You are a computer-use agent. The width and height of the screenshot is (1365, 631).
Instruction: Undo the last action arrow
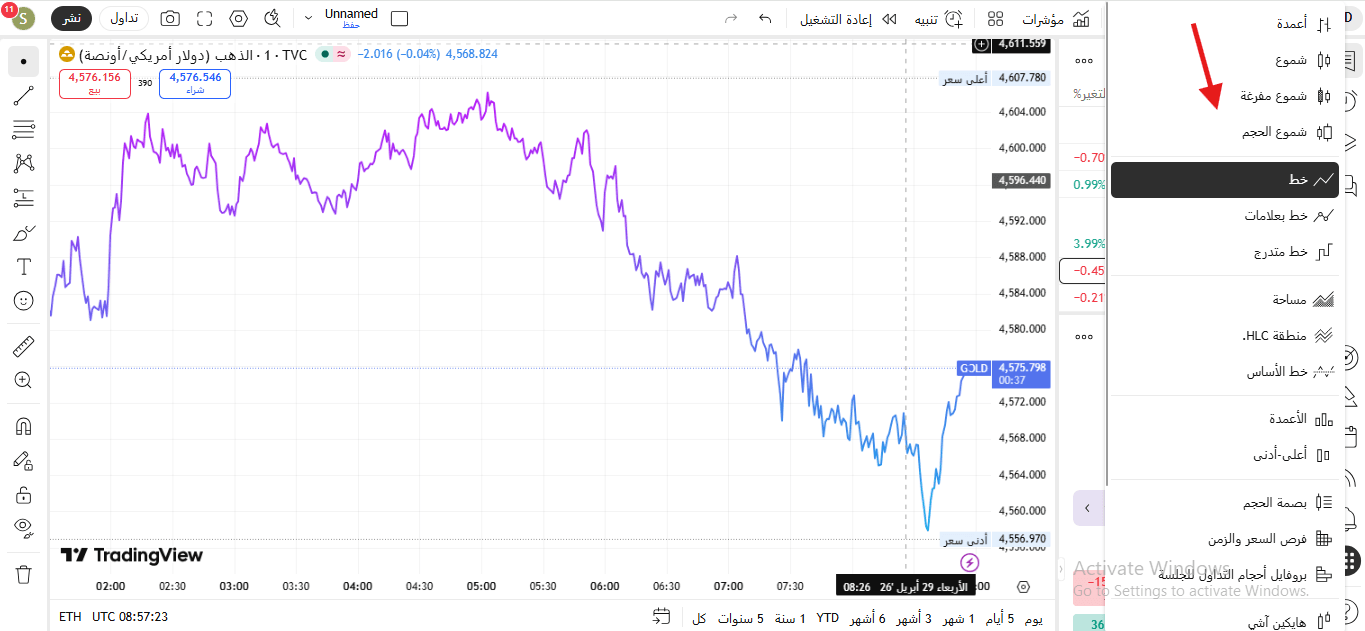click(x=765, y=19)
